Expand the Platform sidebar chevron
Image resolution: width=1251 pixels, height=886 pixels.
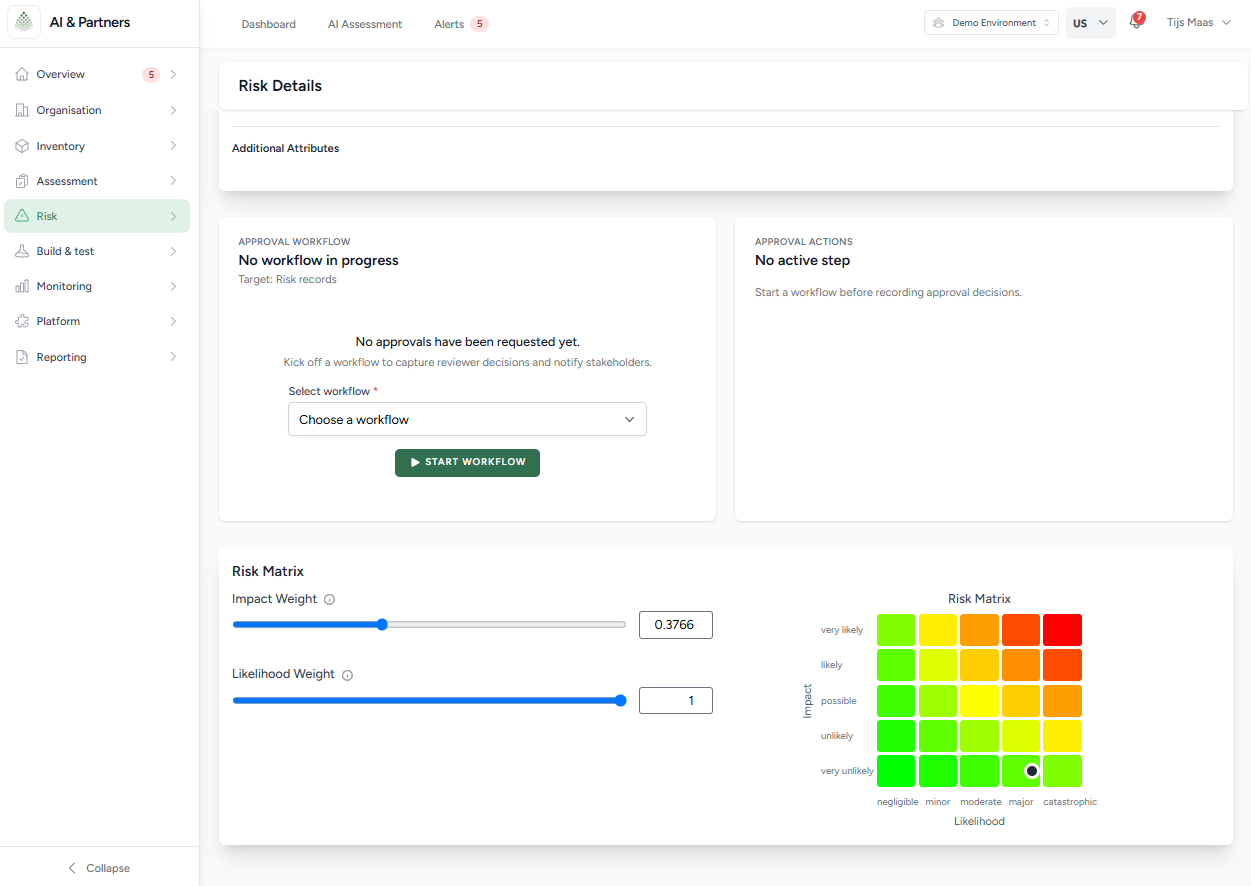(173, 321)
